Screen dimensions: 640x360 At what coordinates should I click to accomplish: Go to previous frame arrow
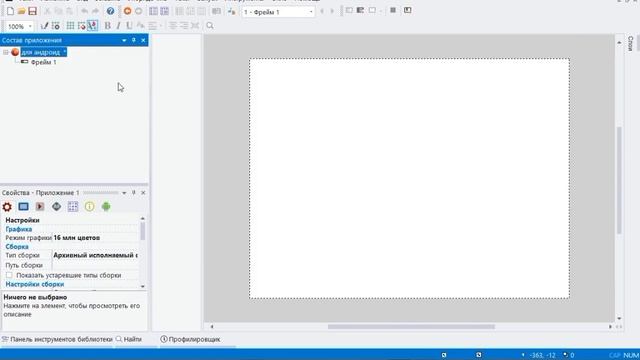point(322,11)
